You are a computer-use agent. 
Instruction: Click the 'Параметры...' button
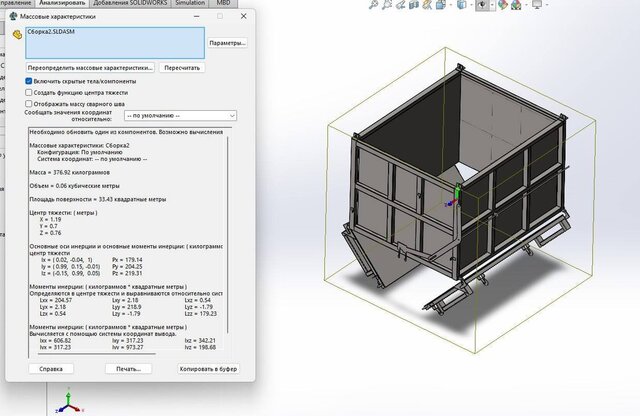pyautogui.click(x=227, y=43)
